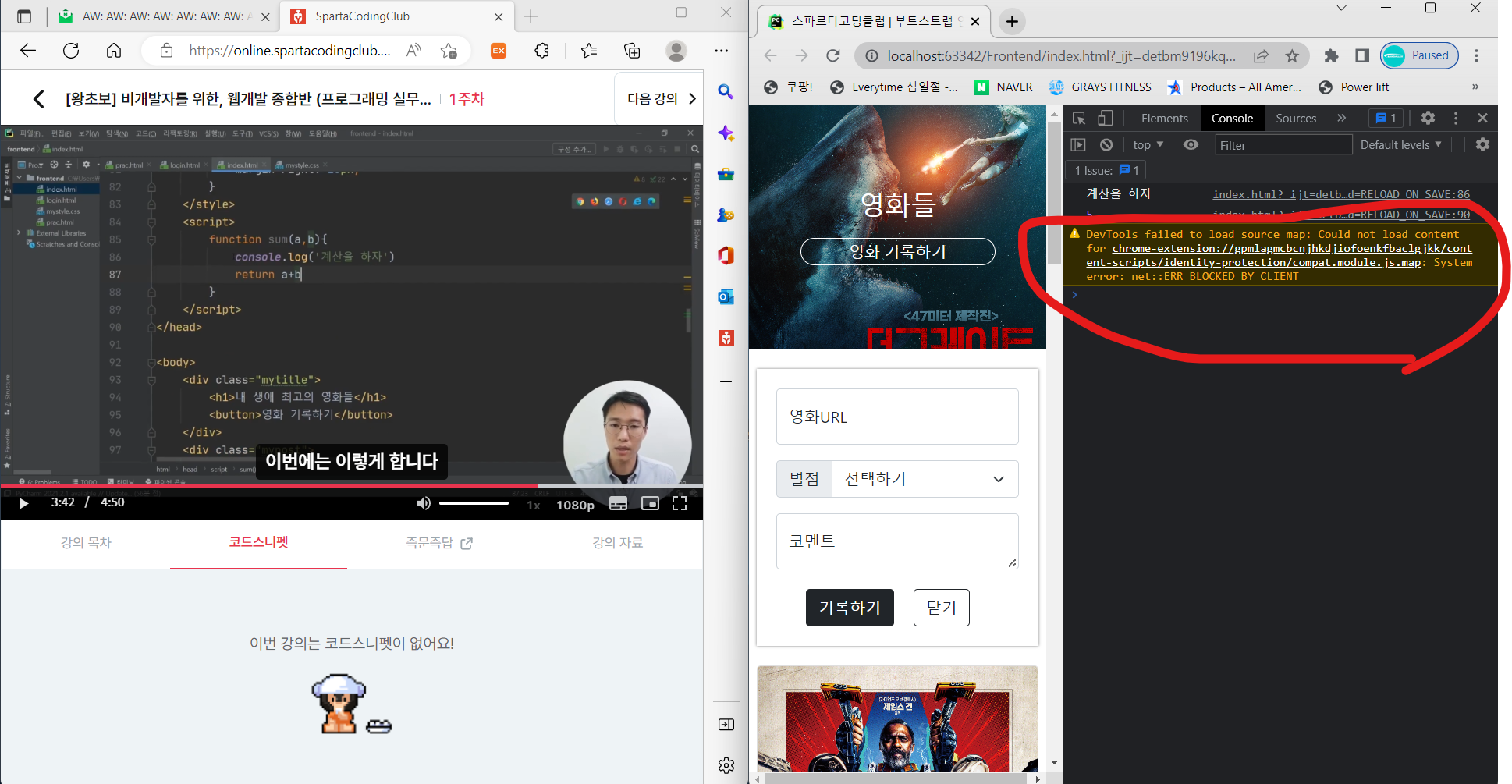
Task: Open Edge profile avatar
Action: coord(676,51)
